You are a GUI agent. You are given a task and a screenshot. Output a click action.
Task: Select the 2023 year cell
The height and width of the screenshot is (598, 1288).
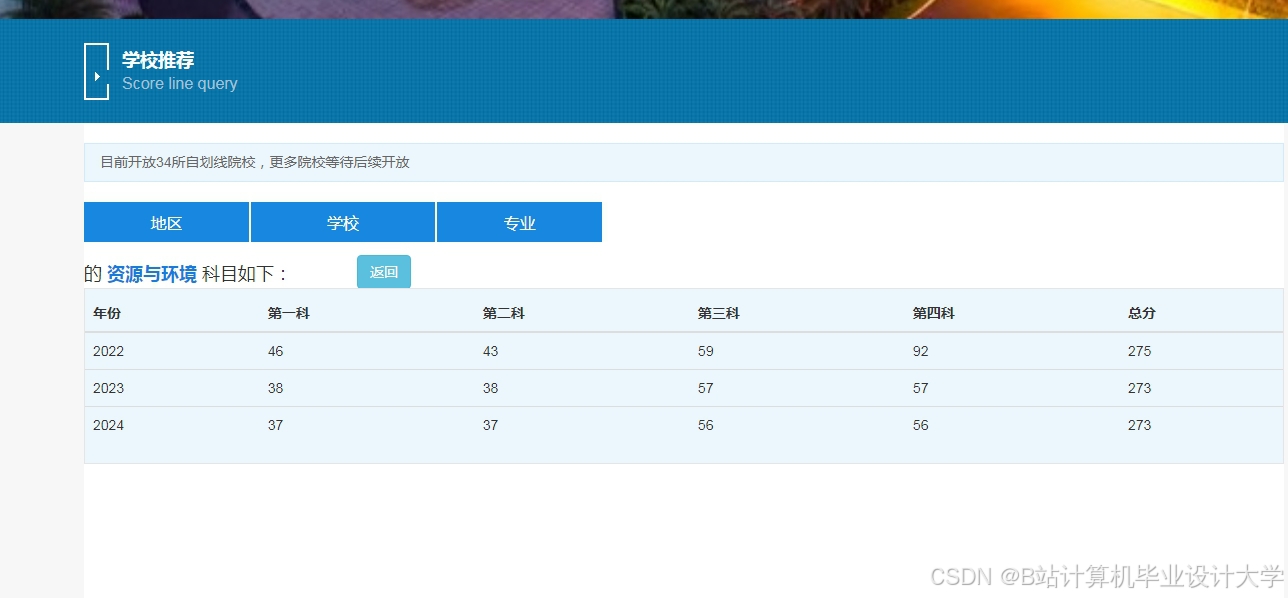[109, 388]
